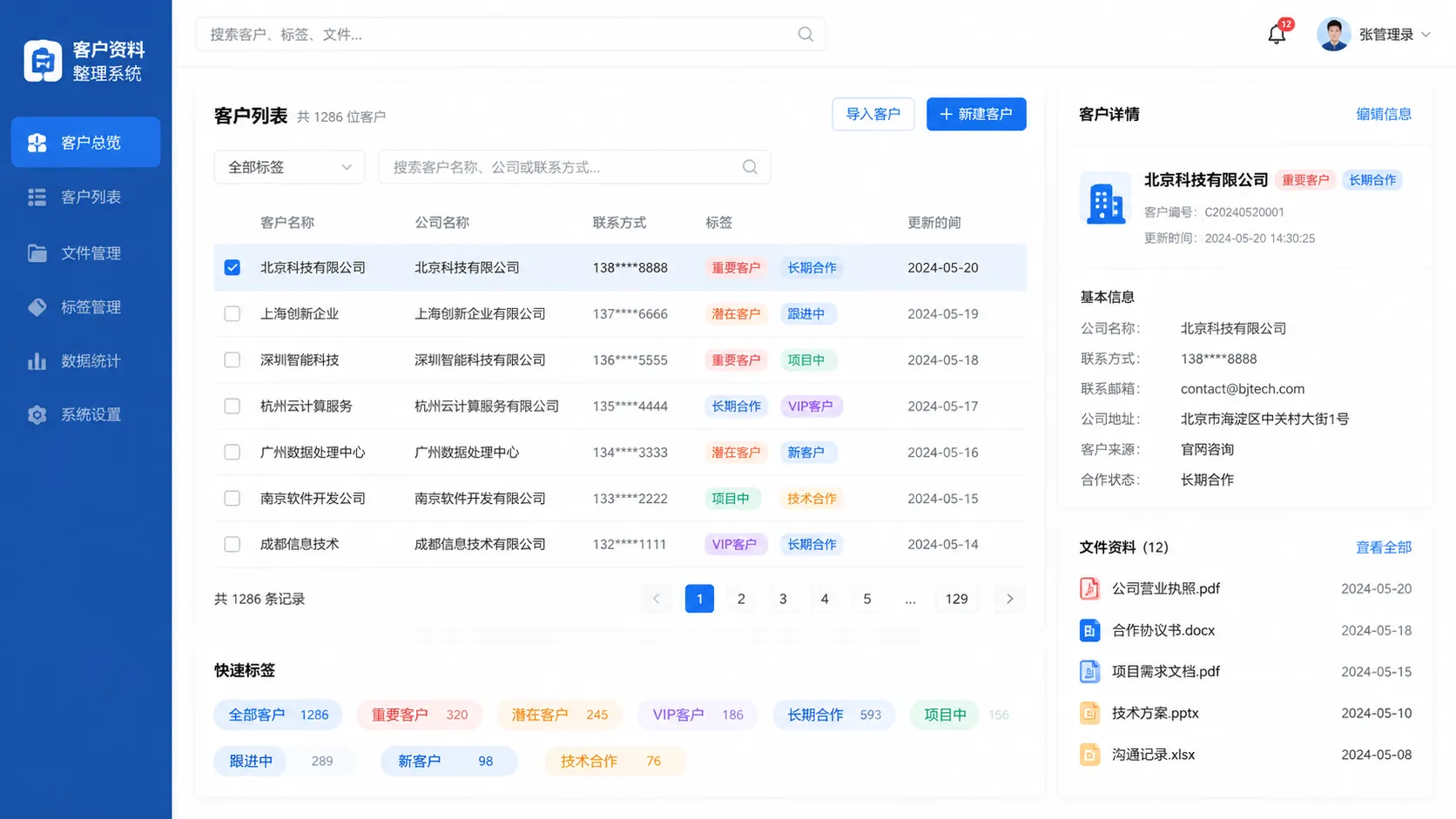The height and width of the screenshot is (819, 1456).
Task: Click the 公司营业执照.pdf file icon
Action: click(1089, 588)
